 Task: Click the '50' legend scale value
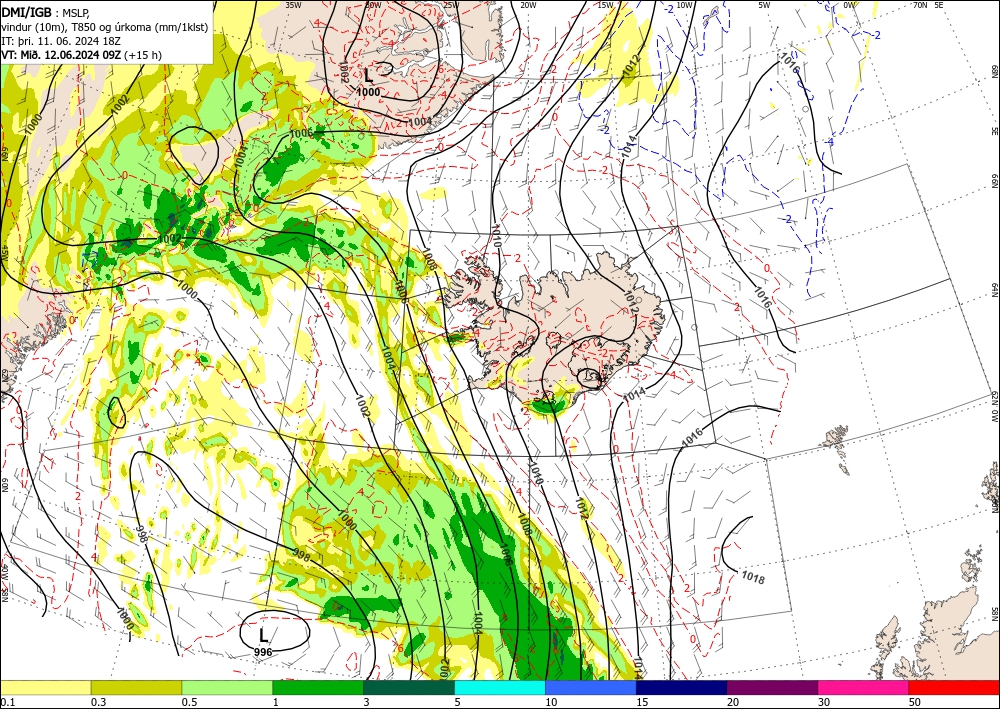pos(915,702)
